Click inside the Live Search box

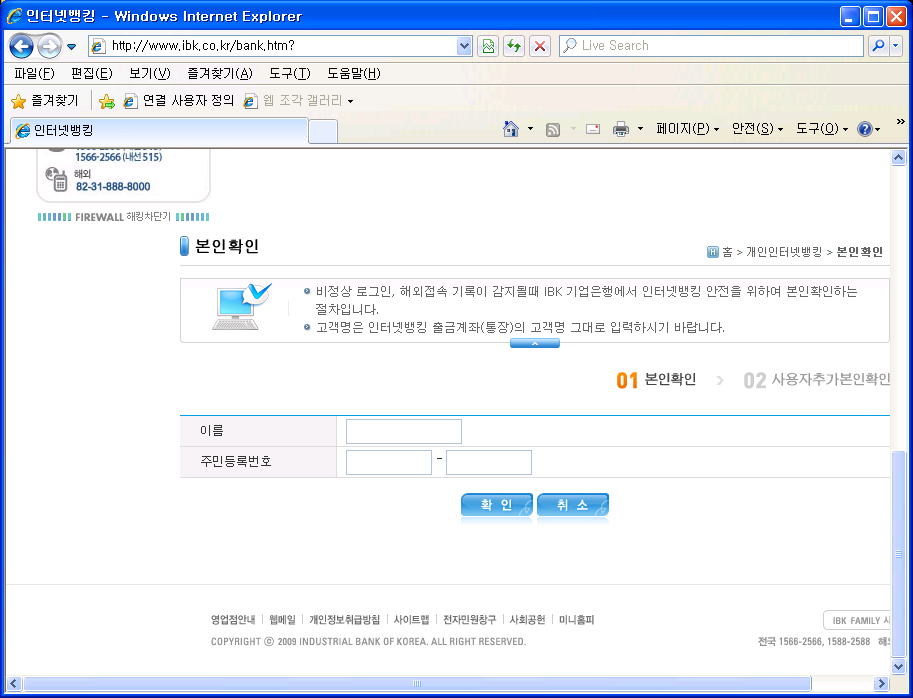pos(711,45)
